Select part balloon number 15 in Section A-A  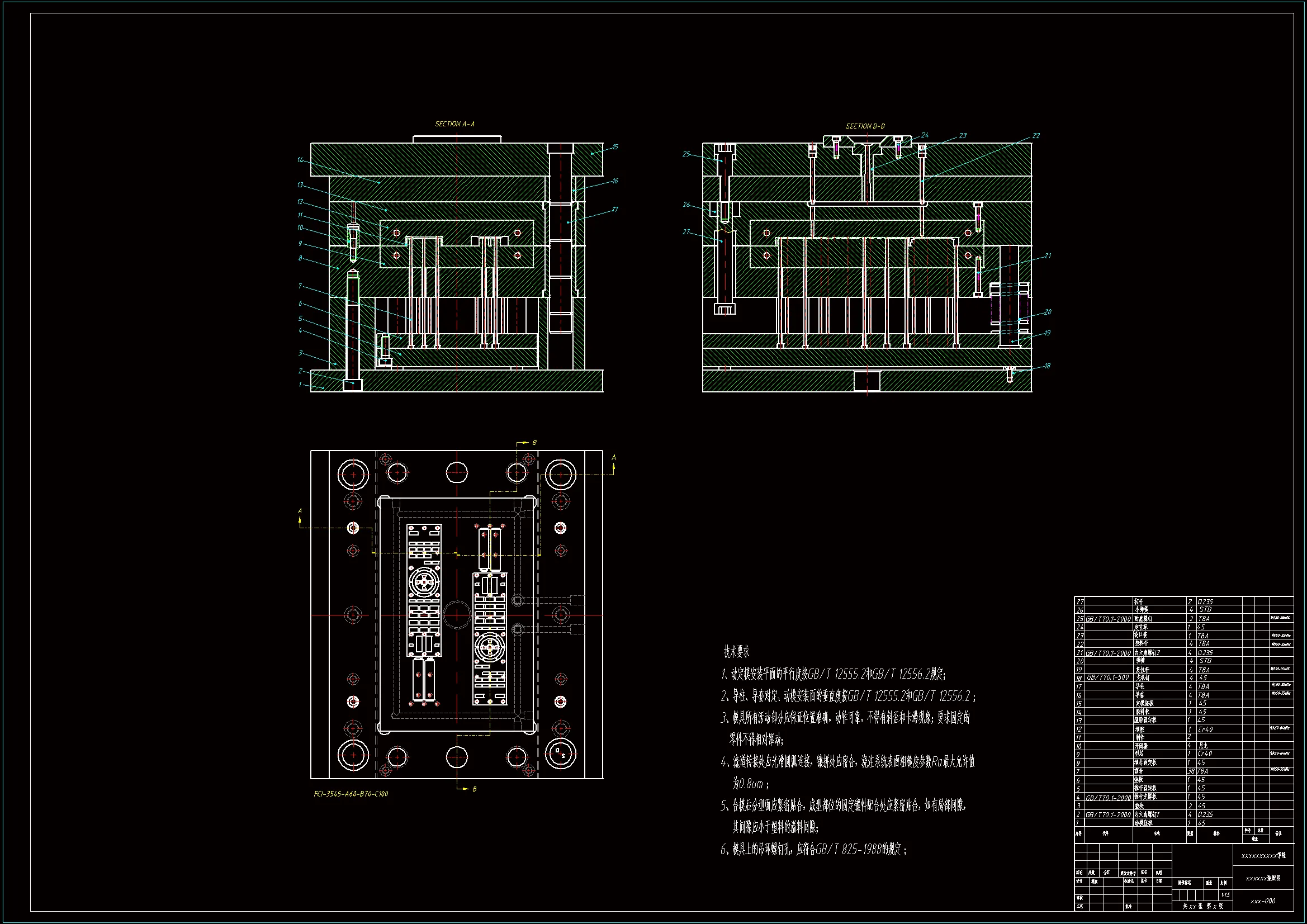click(615, 147)
